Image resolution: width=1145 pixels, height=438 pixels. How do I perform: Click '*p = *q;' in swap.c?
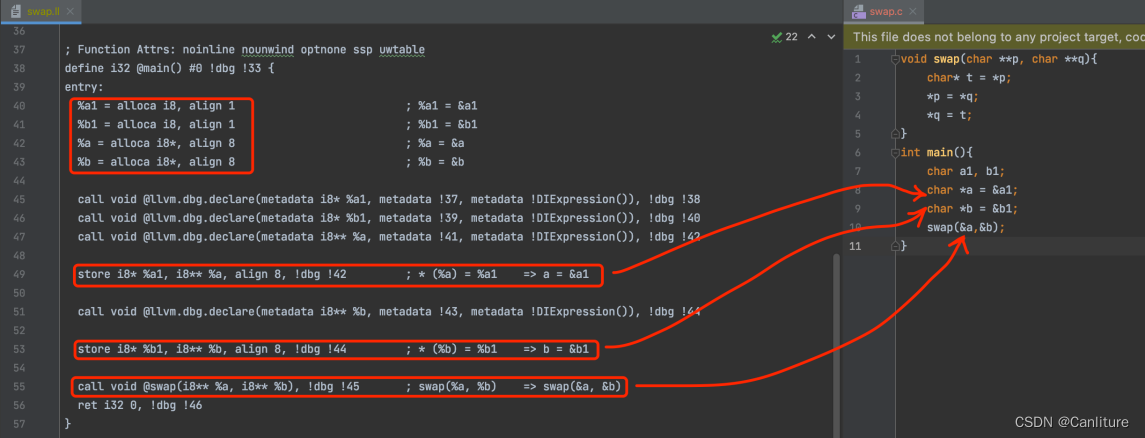pos(953,96)
